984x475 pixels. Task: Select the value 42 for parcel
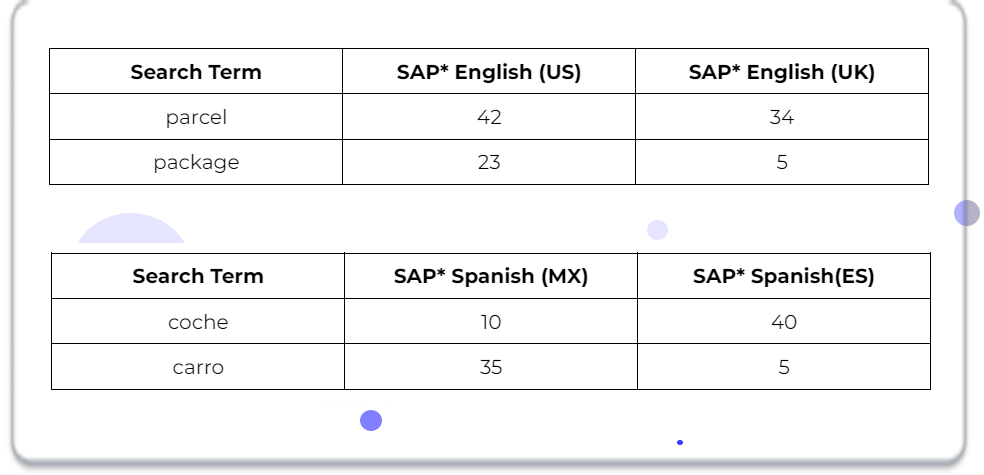tap(489, 117)
